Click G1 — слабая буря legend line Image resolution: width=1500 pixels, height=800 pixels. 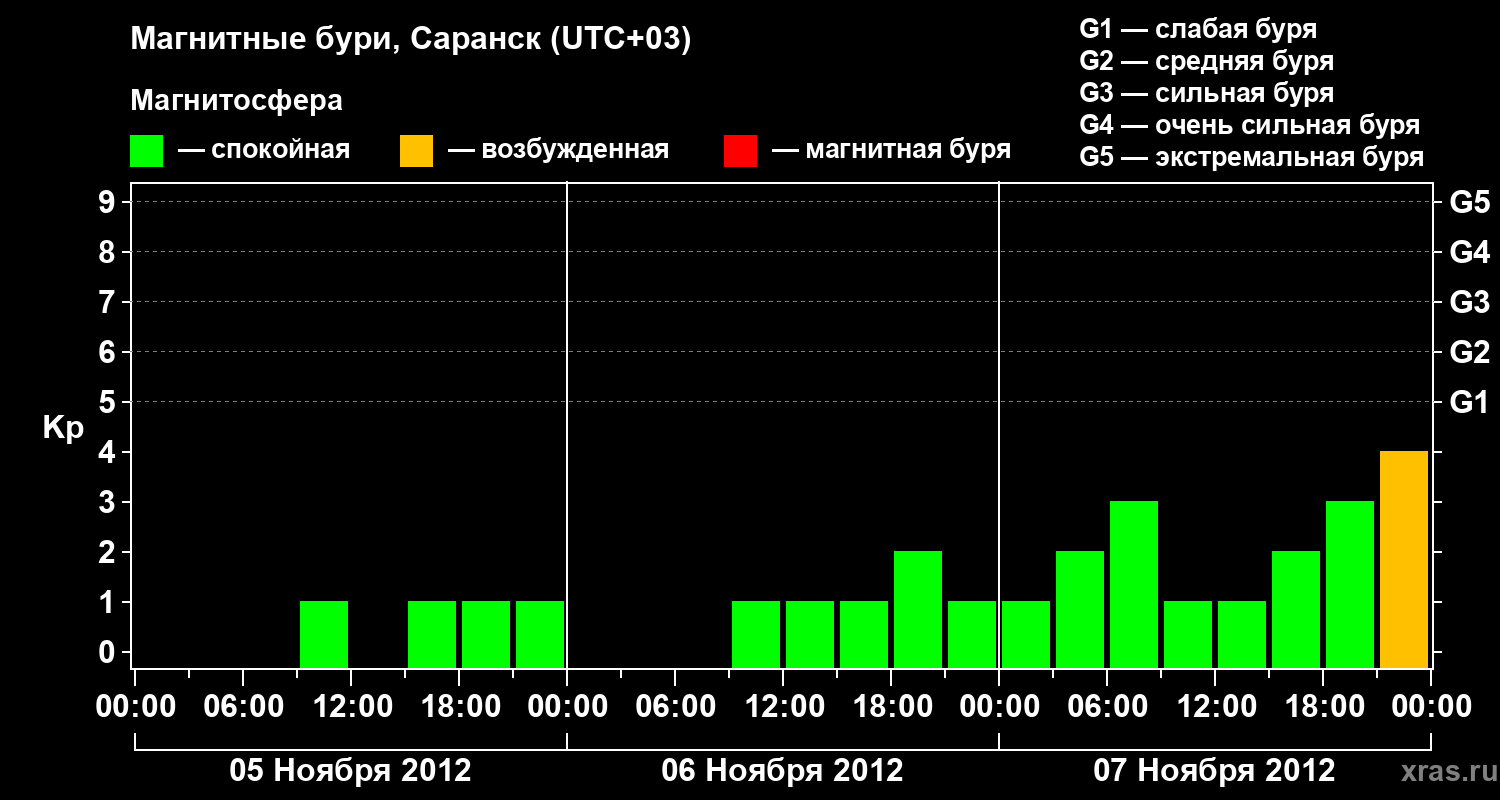(x=1198, y=28)
